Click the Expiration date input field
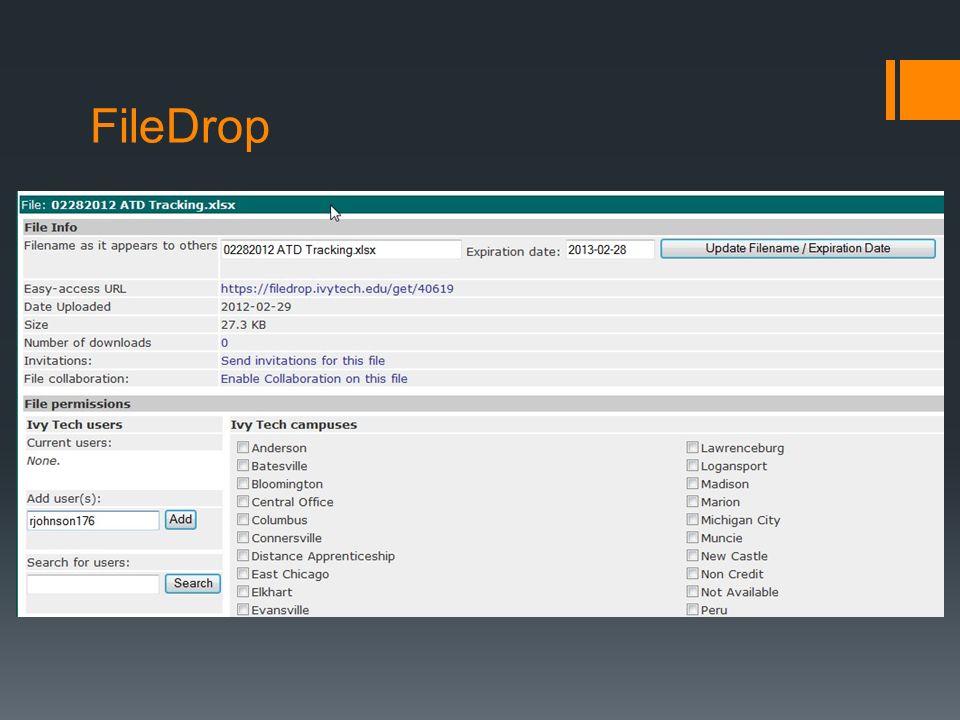The image size is (960, 720). pos(610,250)
